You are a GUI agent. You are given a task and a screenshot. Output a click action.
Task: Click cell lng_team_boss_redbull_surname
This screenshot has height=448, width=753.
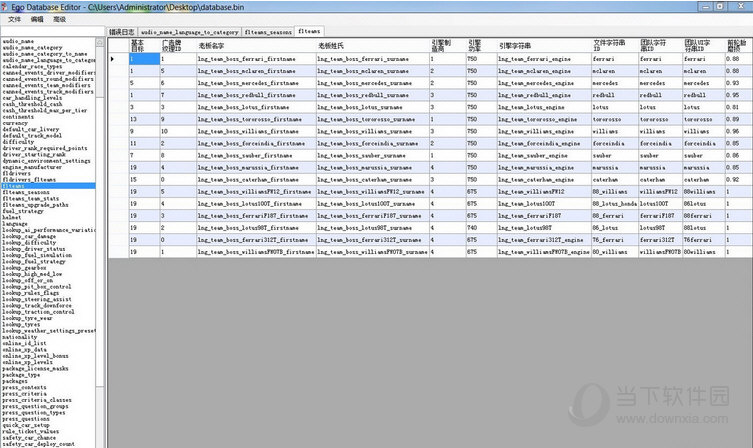pyautogui.click(x=373, y=95)
